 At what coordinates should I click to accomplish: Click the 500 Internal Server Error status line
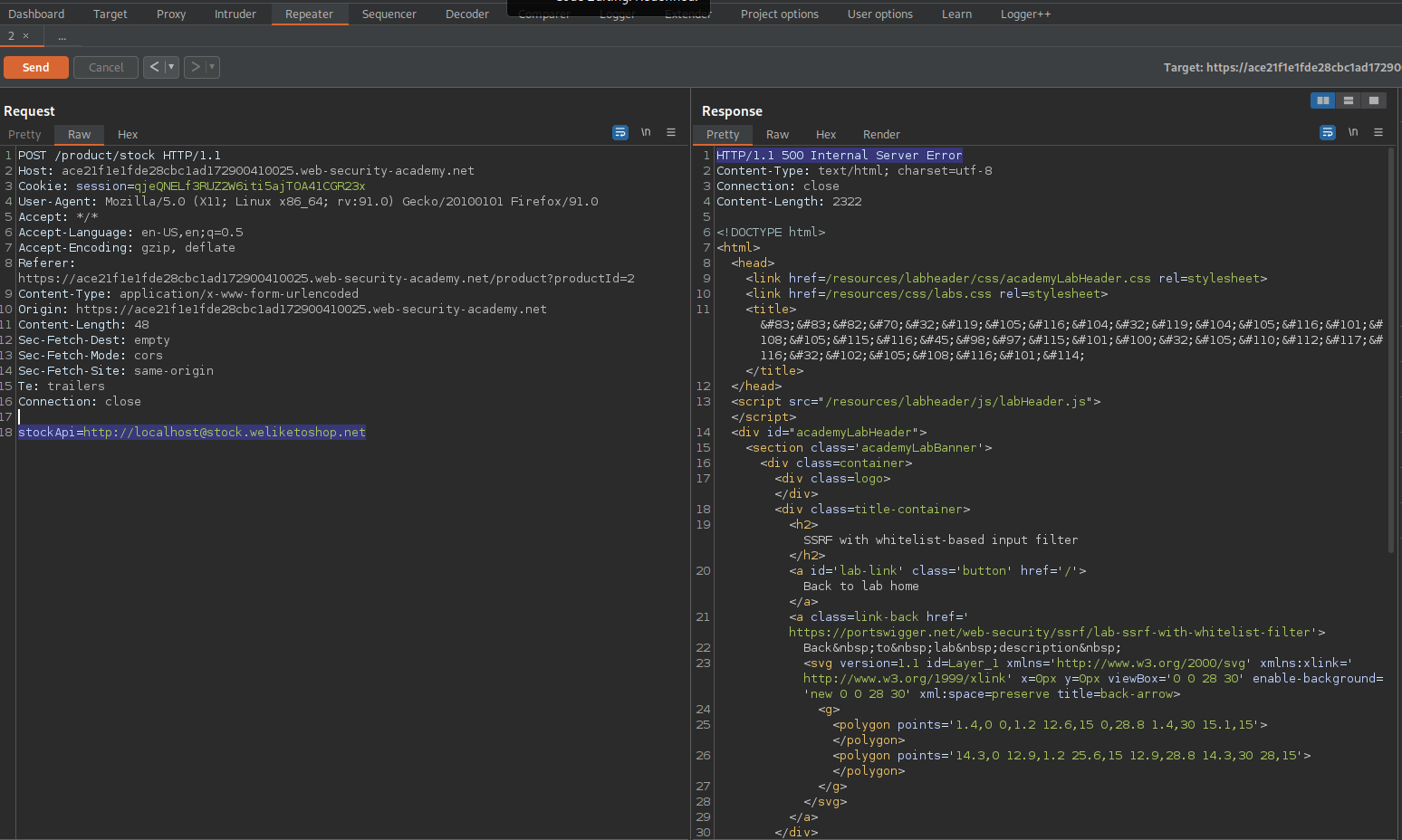coord(840,156)
